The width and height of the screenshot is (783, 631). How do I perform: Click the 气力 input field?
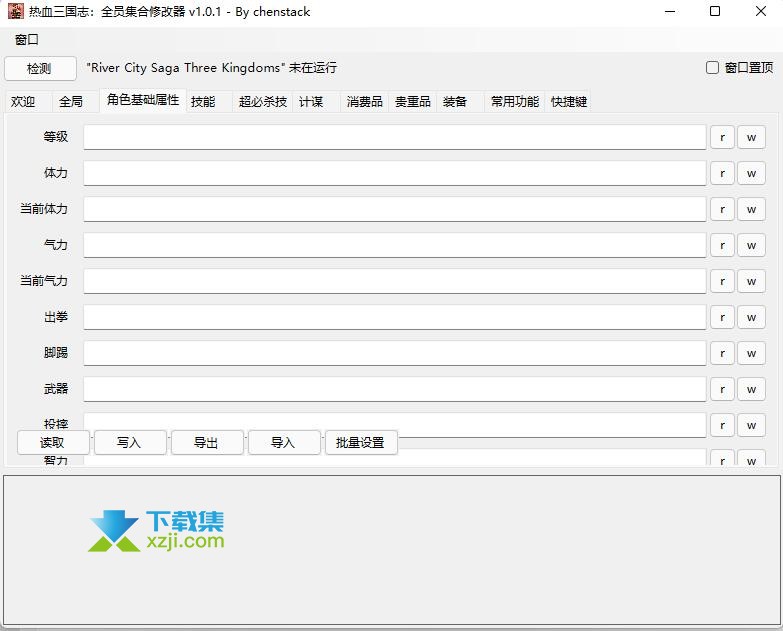(394, 245)
